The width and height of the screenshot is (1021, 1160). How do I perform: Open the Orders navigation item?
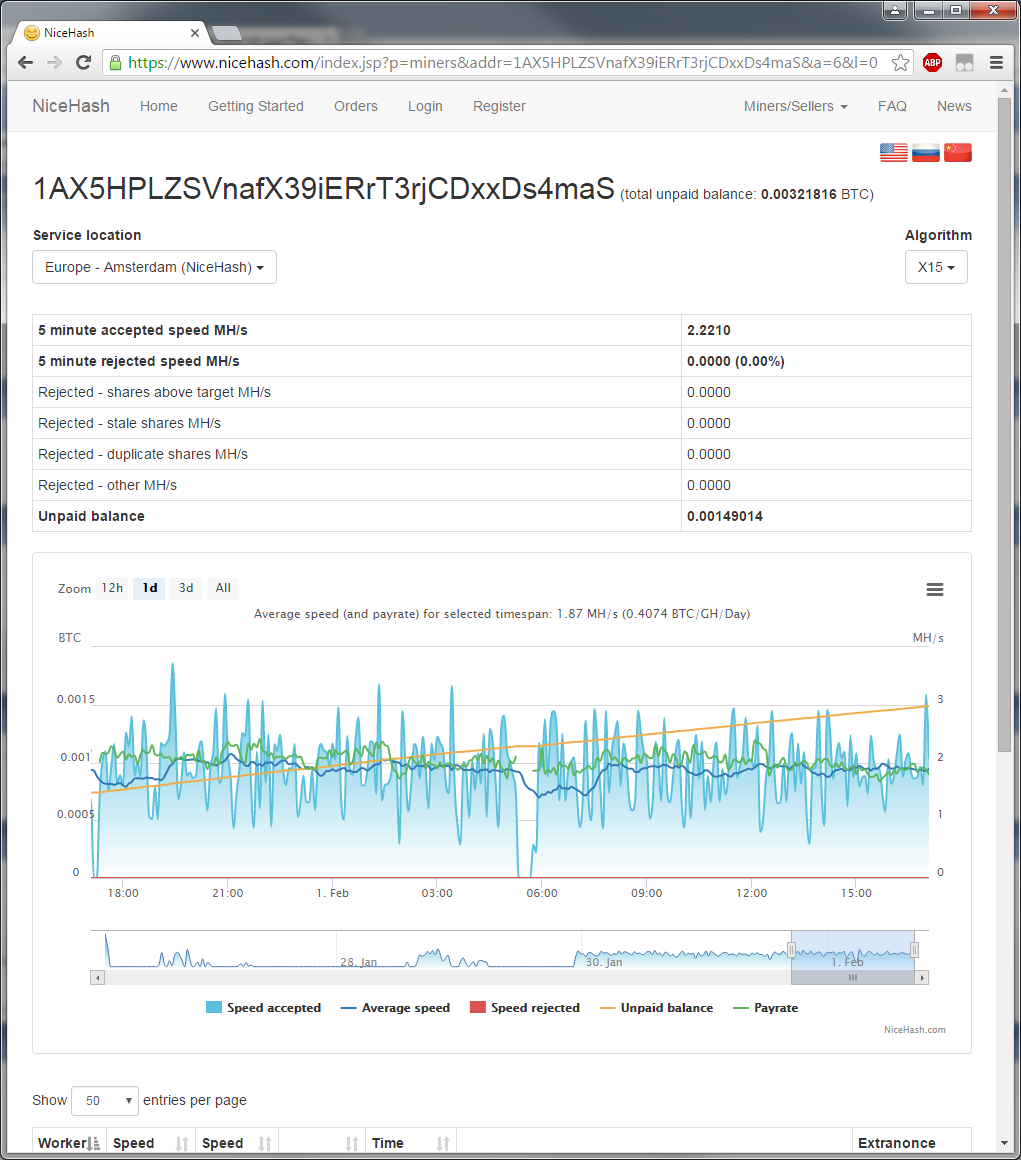click(x=356, y=106)
